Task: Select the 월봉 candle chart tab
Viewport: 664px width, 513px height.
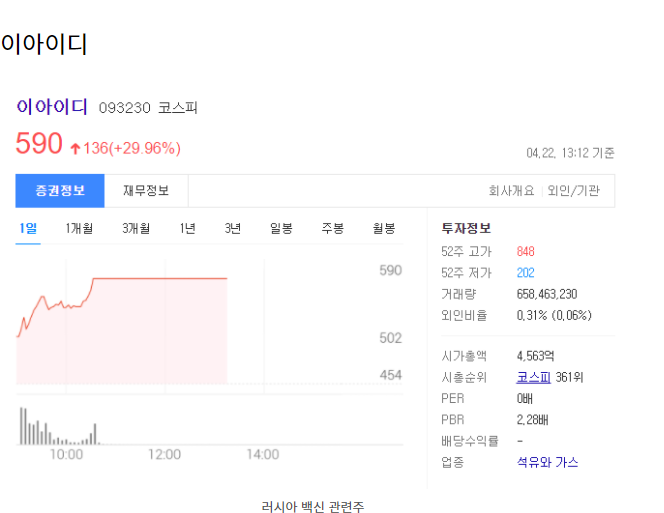Action: tap(384, 229)
